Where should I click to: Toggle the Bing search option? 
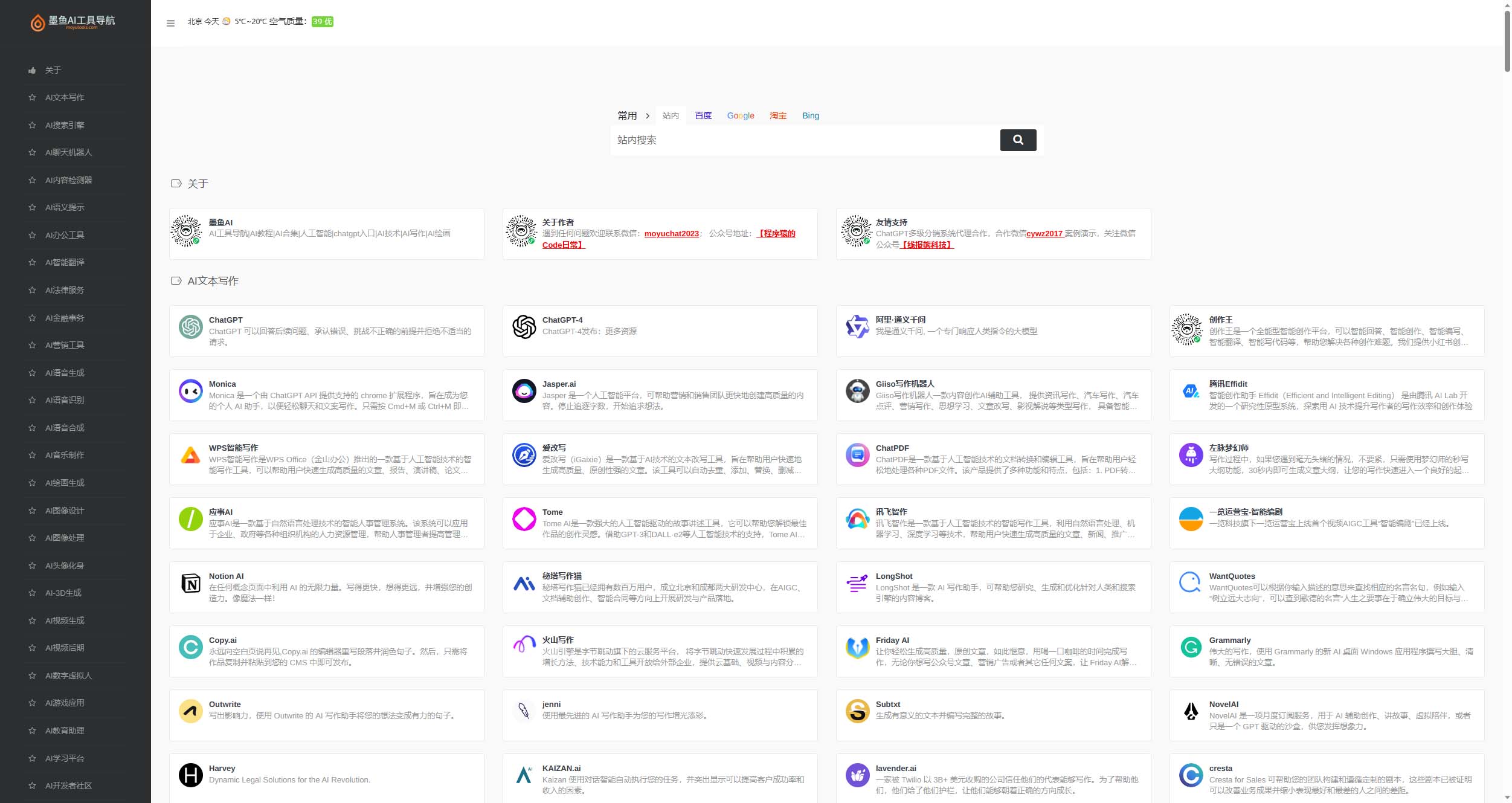(811, 115)
